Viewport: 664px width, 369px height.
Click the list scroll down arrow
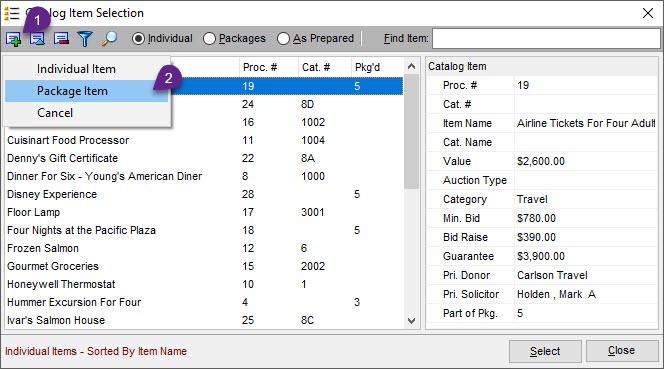click(411, 321)
